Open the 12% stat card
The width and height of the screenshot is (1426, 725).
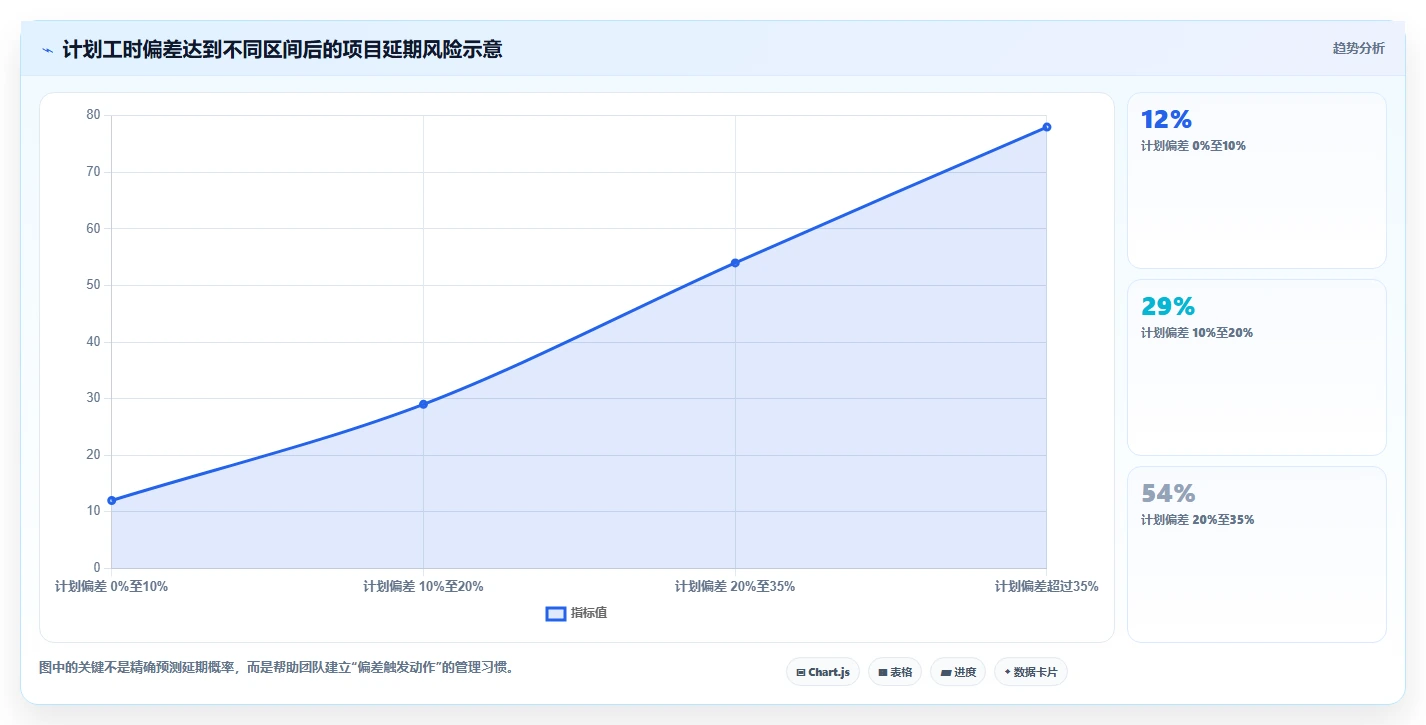[1256, 180]
